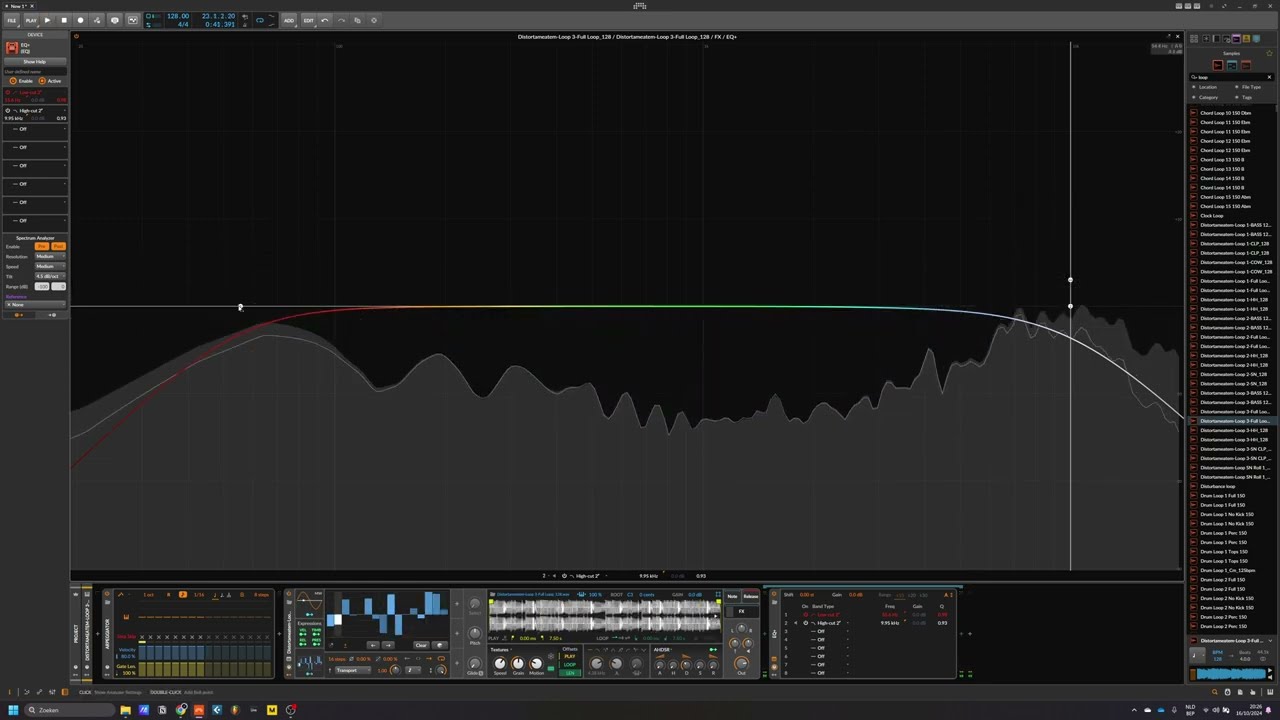Click the sampler Release tab
Image resolution: width=1280 pixels, height=720 pixels.
(x=751, y=596)
